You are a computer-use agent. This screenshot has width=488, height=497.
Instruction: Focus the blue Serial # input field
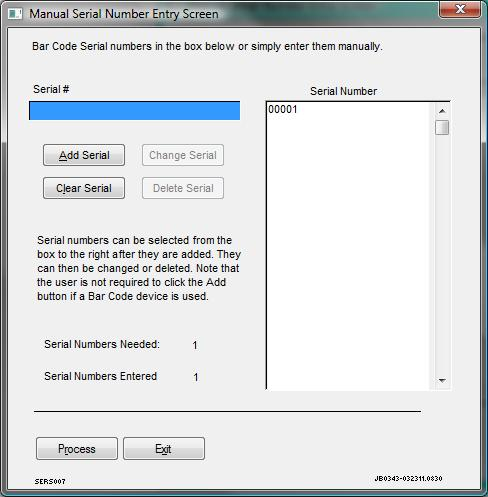click(134, 111)
